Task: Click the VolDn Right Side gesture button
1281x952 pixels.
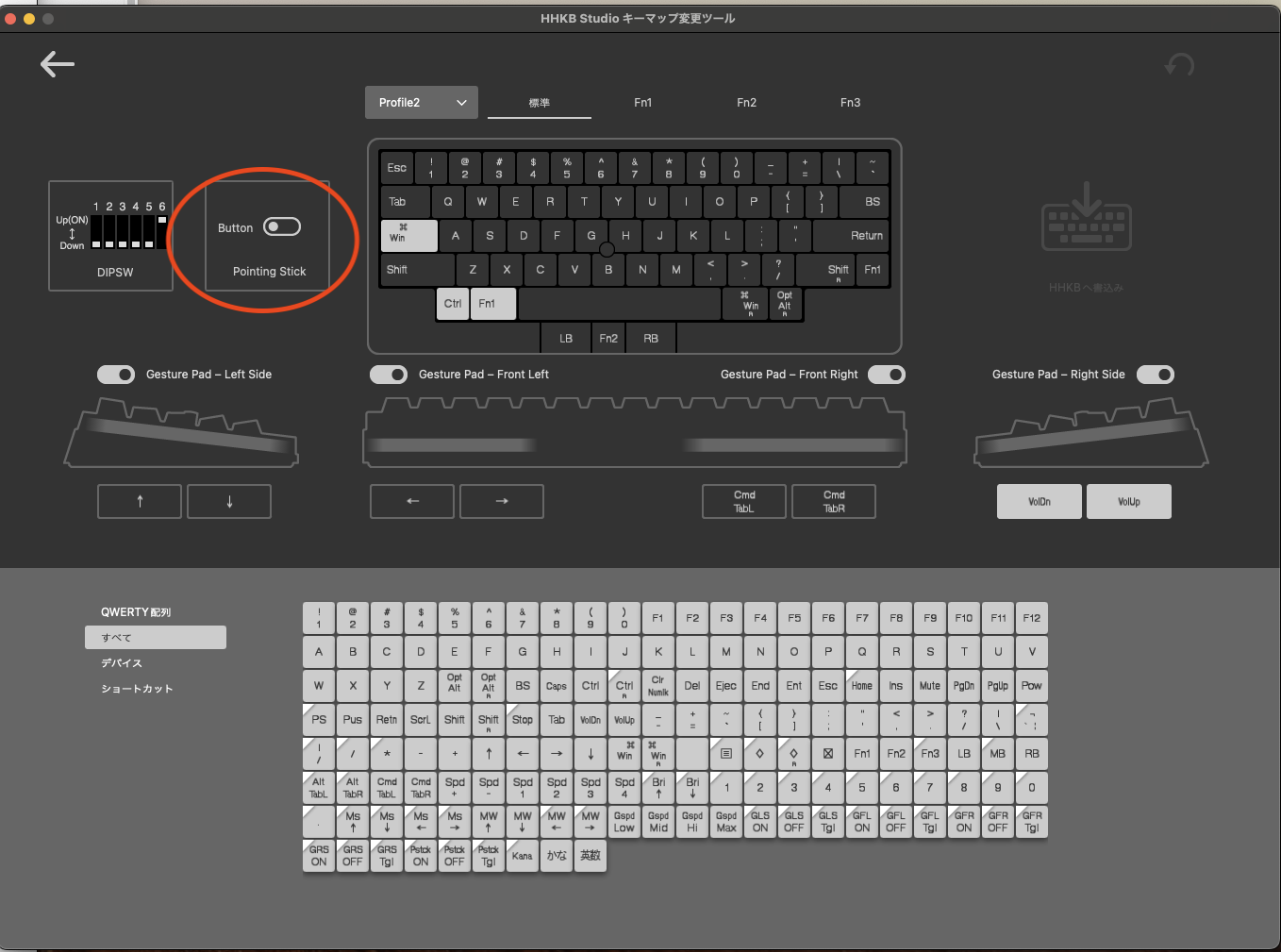Action: (x=1040, y=501)
